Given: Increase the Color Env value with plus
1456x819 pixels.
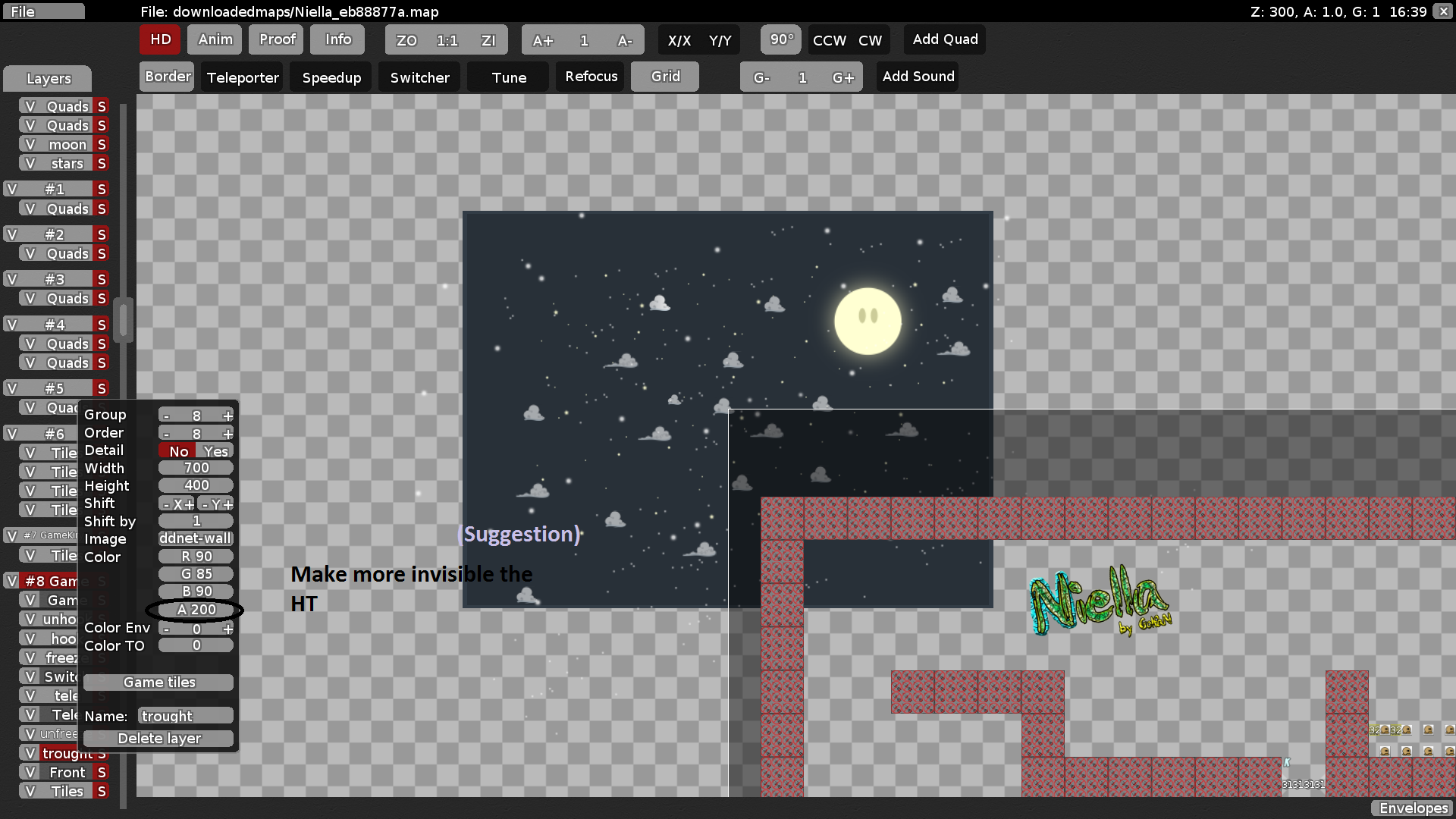Looking at the screenshot, I should click(226, 628).
